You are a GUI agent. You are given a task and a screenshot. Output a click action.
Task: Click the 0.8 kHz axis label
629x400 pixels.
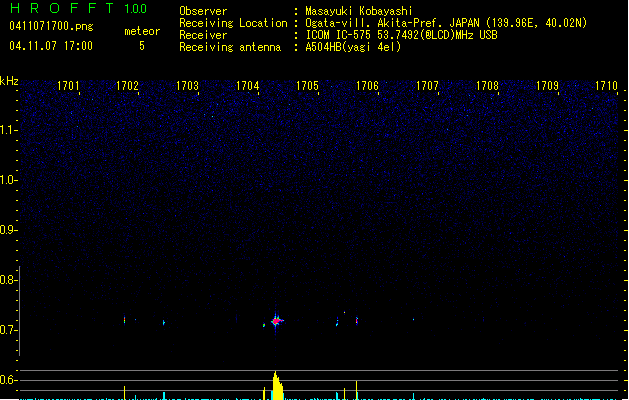(8, 280)
